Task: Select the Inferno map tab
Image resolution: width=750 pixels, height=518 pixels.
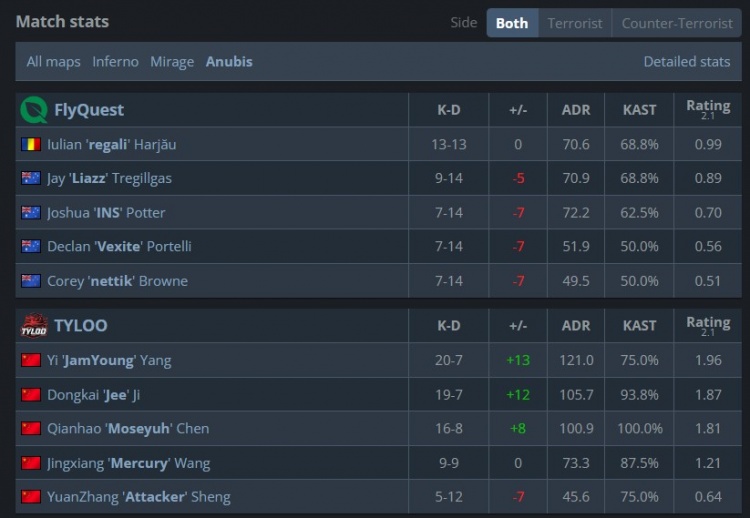Action: 115,62
